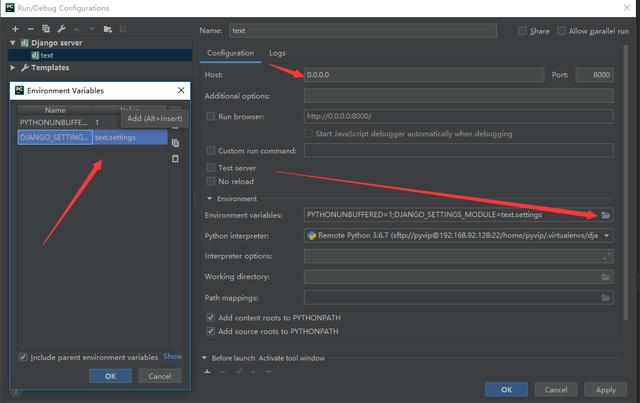
Task: Select the Django server tree icon
Action: pos(24,43)
